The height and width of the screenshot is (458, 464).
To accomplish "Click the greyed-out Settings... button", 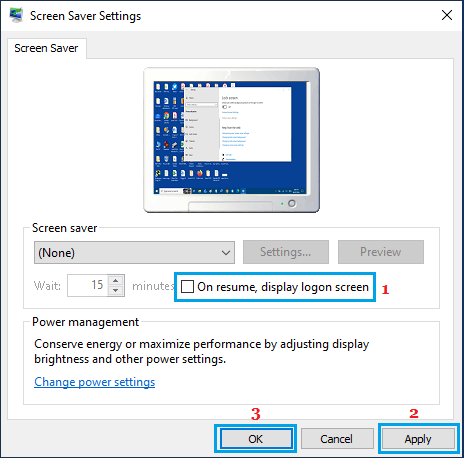I will (x=286, y=252).
